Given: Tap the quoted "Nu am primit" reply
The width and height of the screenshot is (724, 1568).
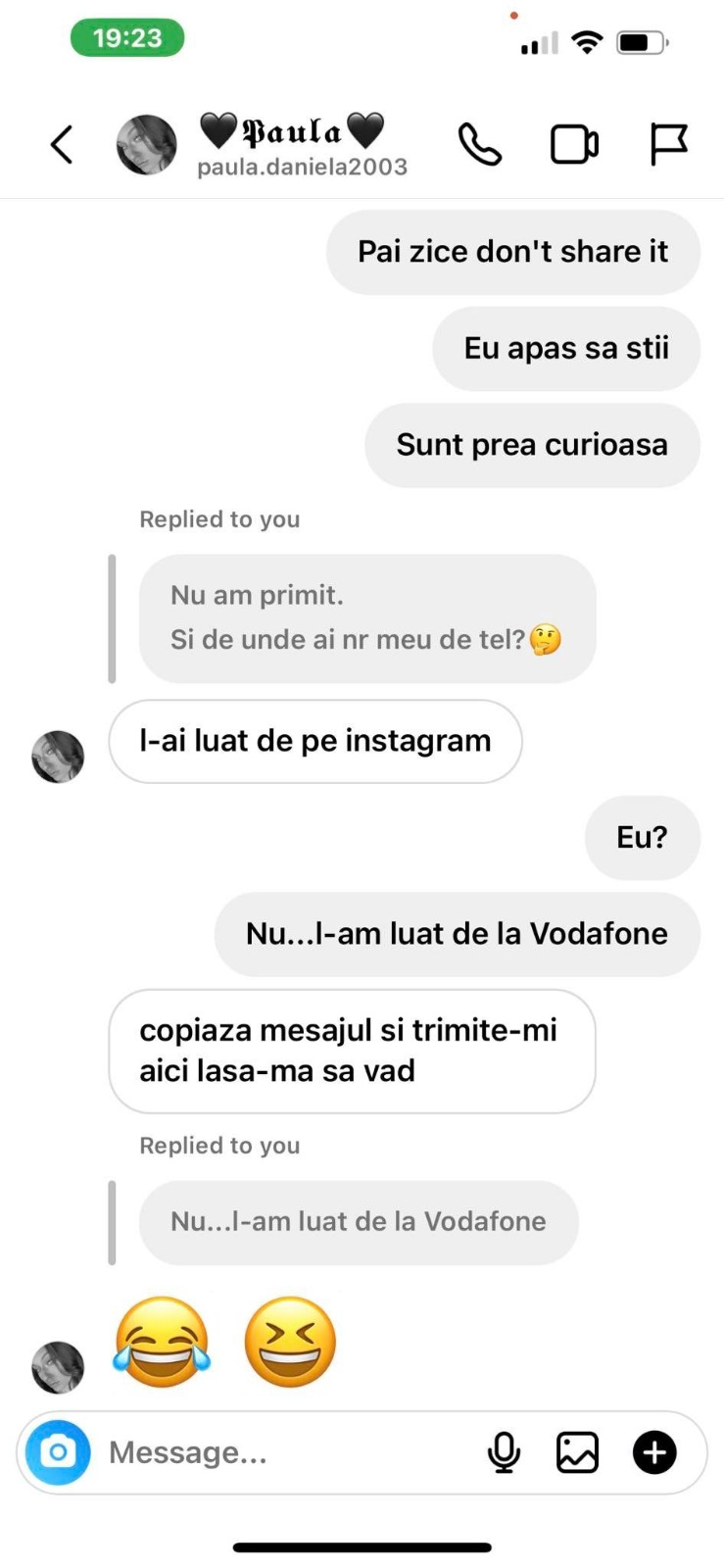Looking at the screenshot, I should pyautogui.click(x=367, y=618).
